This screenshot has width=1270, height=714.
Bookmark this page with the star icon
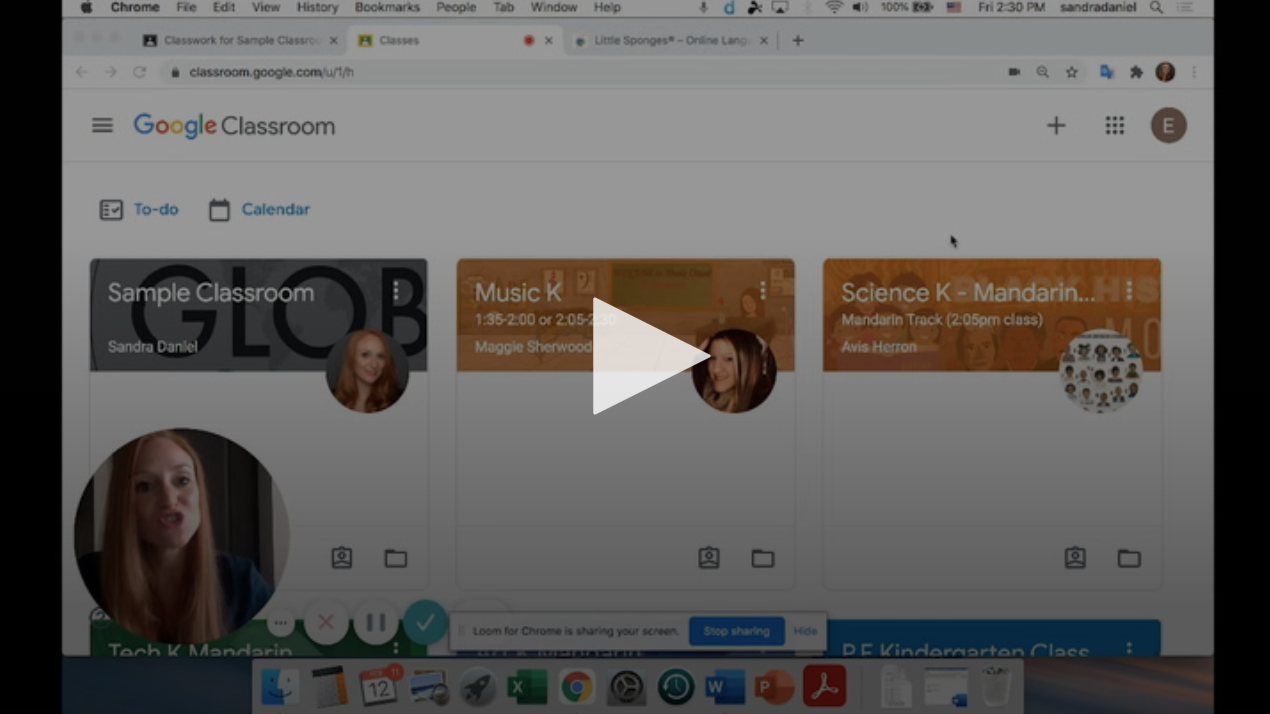point(1072,72)
